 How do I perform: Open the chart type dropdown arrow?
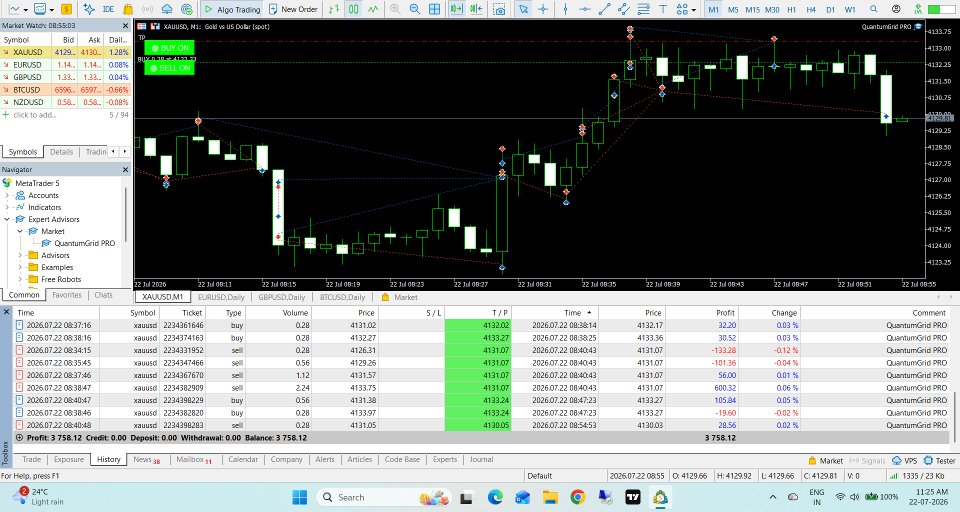[25, 10]
